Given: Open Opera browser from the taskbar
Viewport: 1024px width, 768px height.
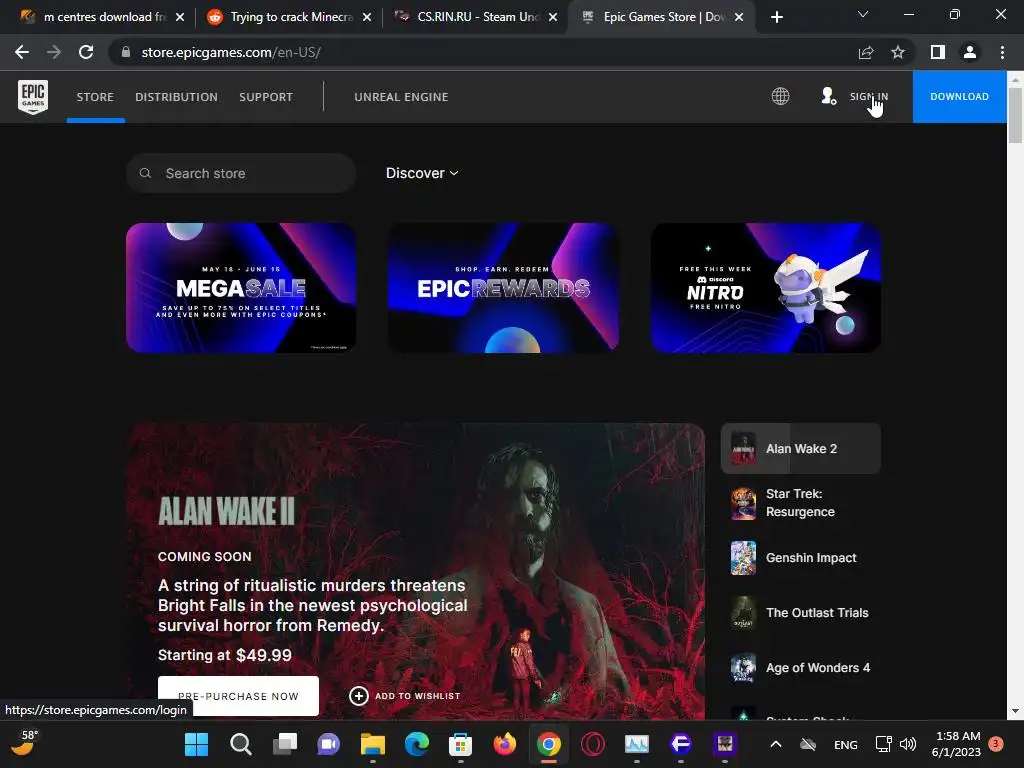Looking at the screenshot, I should tap(592, 744).
